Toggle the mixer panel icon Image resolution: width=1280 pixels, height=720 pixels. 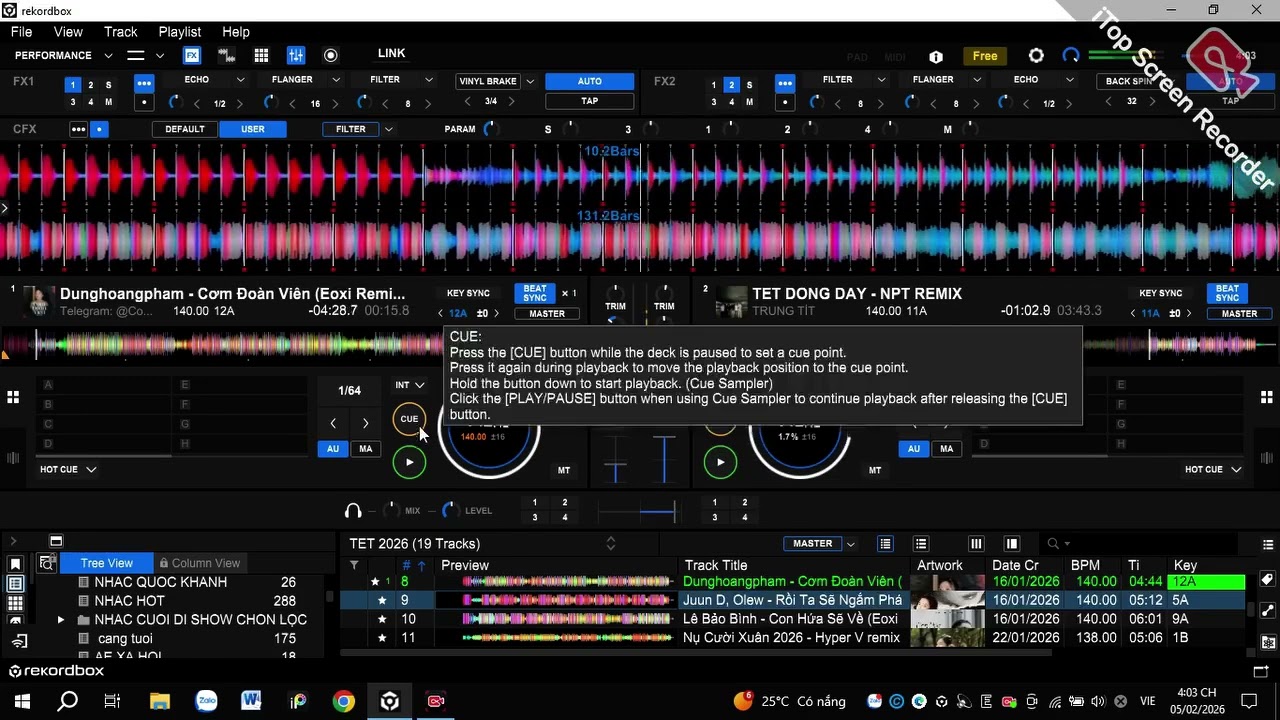[x=296, y=55]
